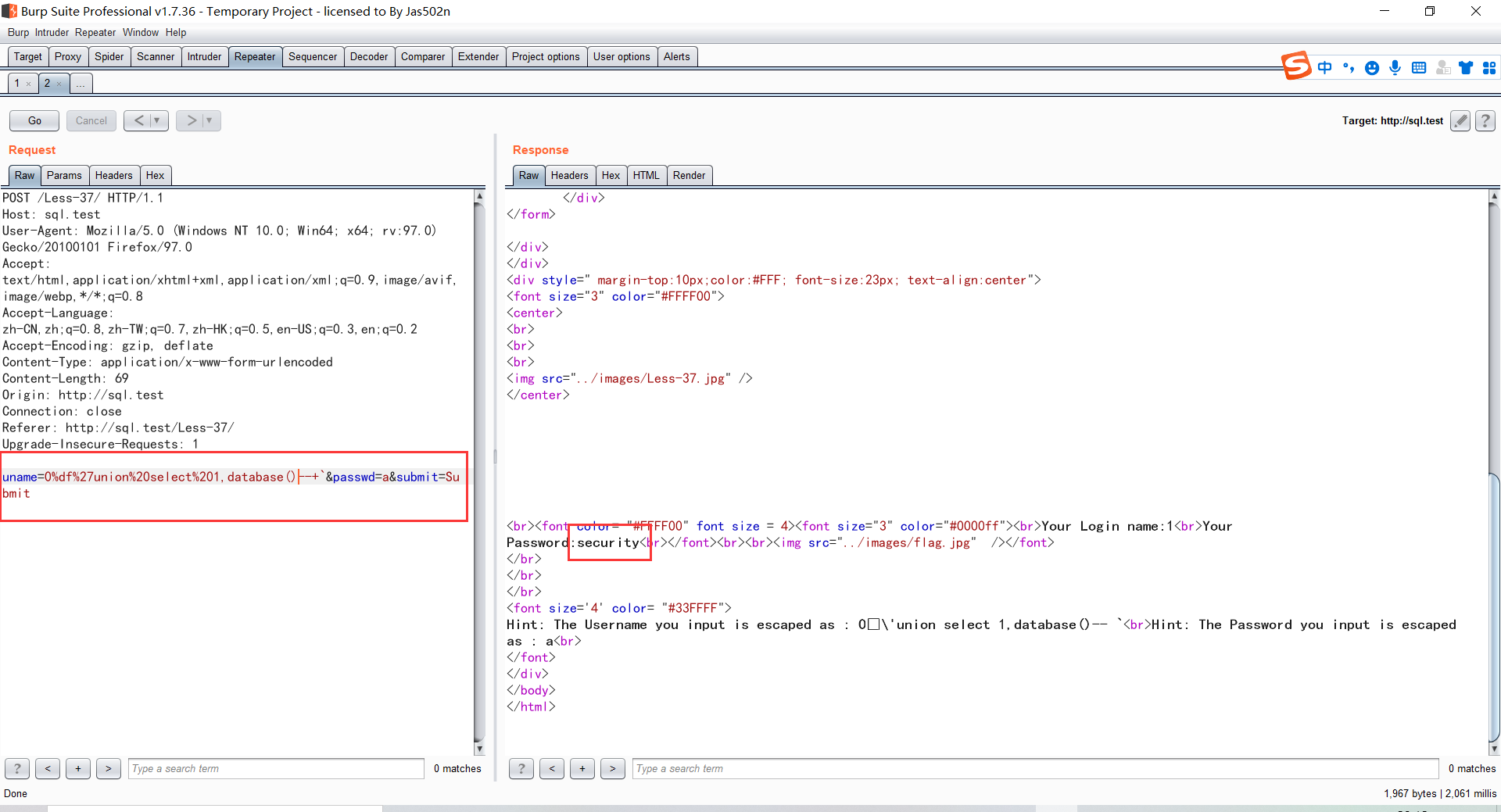Viewport: 1501px width, 812px height.
Task: Show response Hex view
Action: click(x=611, y=176)
